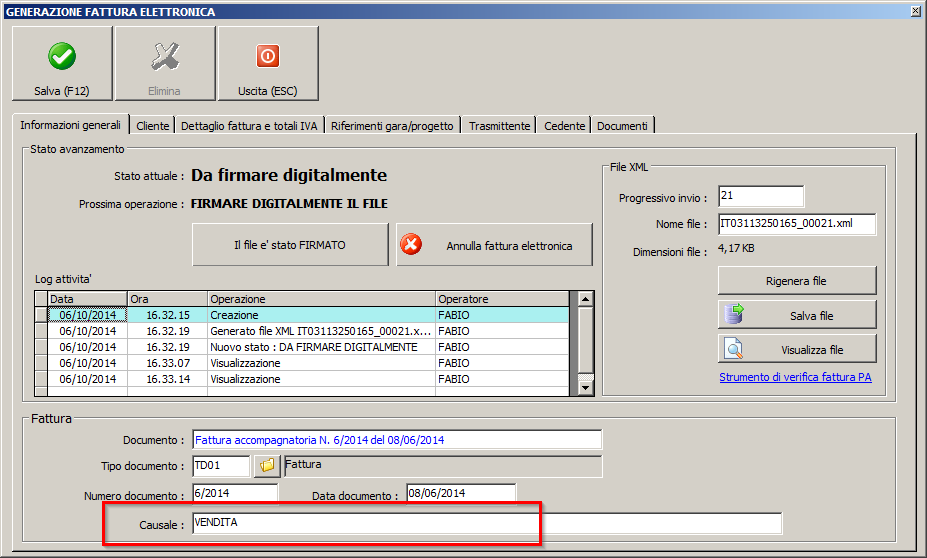Image resolution: width=927 pixels, height=558 pixels.
Task: Click the red X icon on Annulla fattura elettronica
Action: click(411, 244)
